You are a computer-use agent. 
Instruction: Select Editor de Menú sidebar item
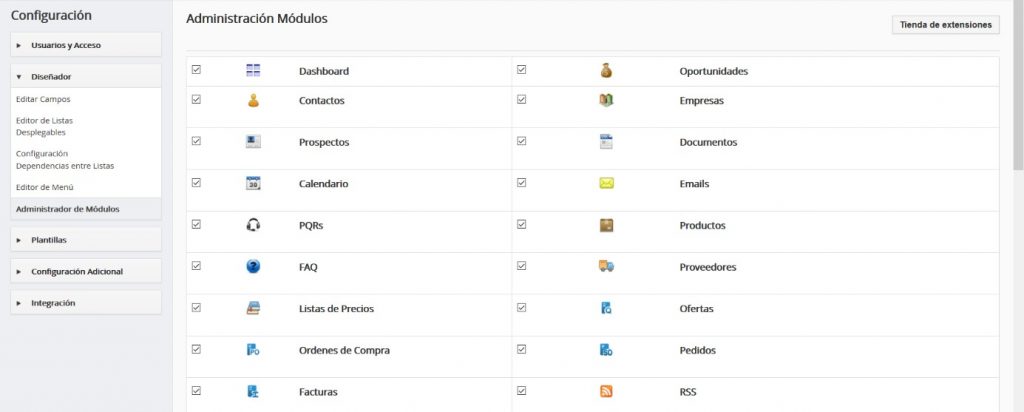[45, 187]
